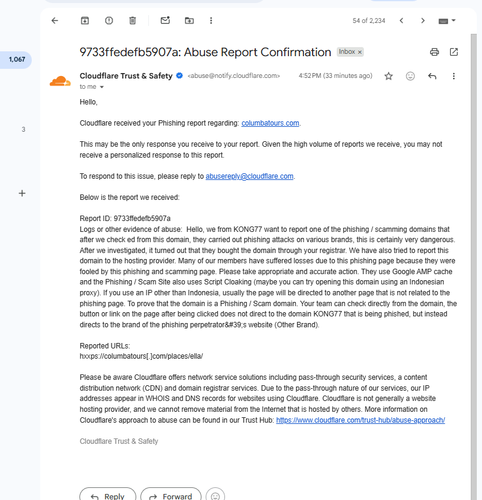The image size is (482, 500).
Task: Go to newer email arrow
Action: [x=401, y=21]
